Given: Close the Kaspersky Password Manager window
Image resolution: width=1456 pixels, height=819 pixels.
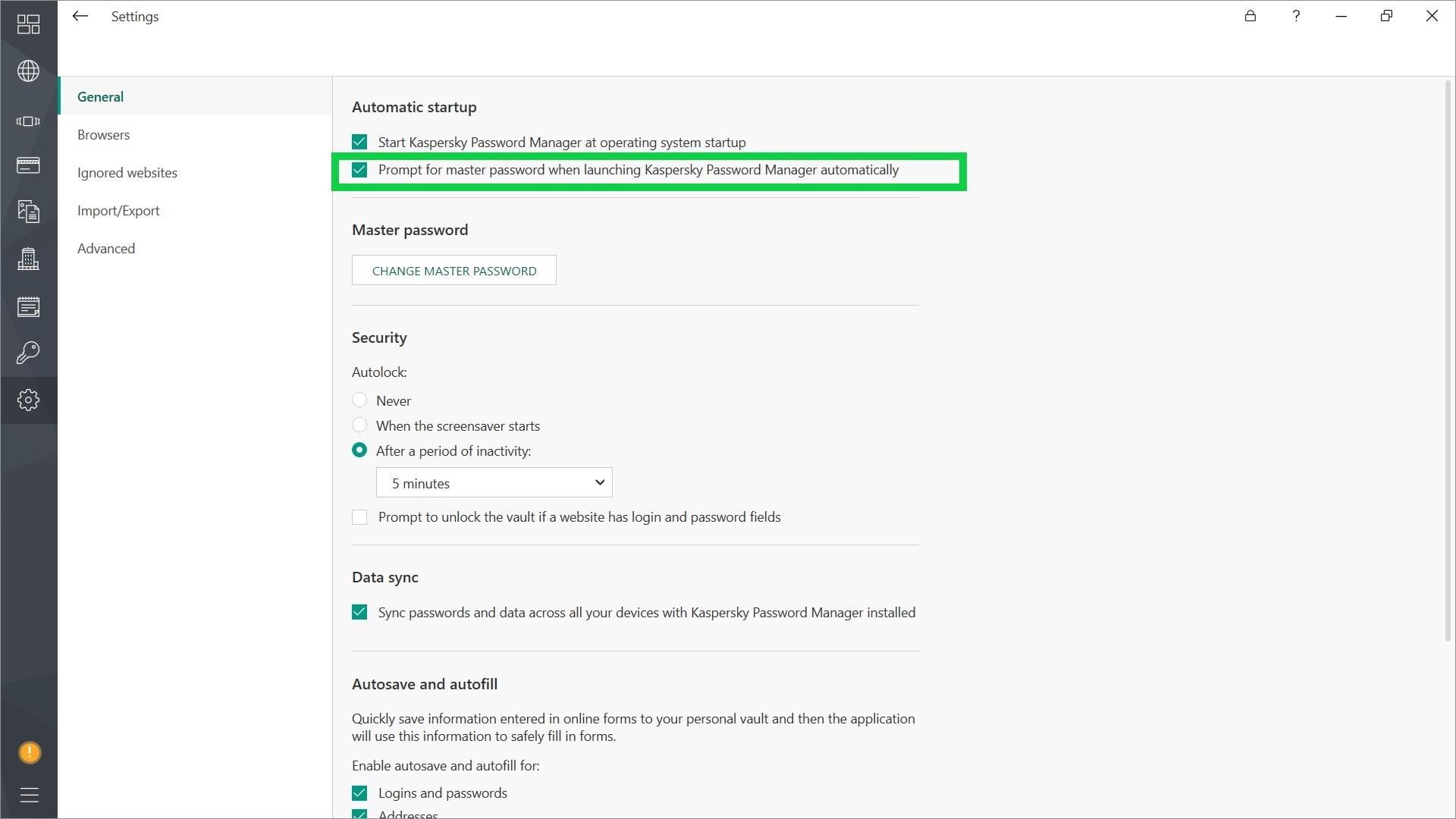Looking at the screenshot, I should click(1432, 16).
